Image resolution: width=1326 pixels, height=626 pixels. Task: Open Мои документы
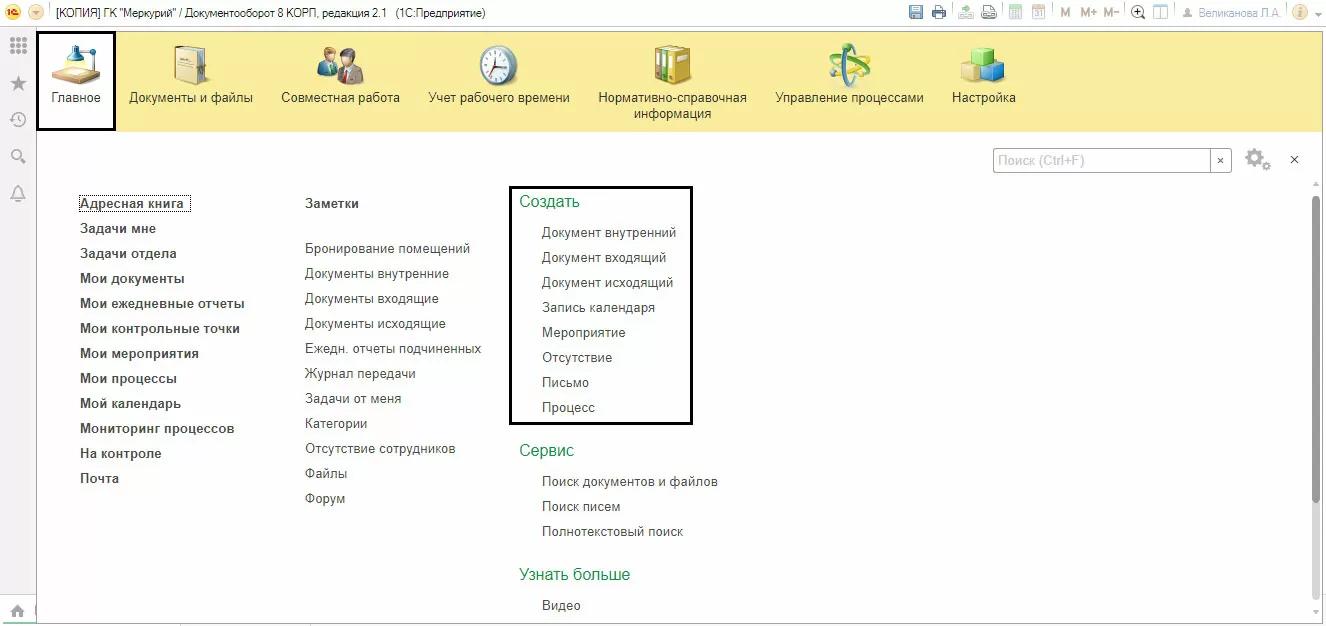[132, 279]
